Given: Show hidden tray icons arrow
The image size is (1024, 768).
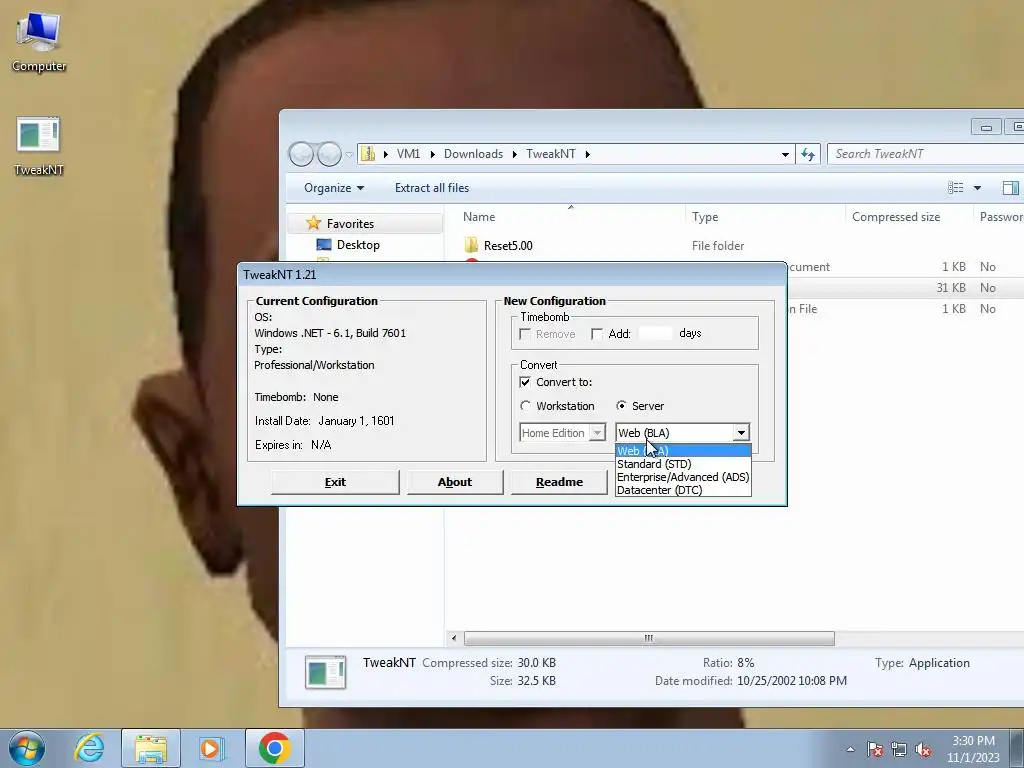Looking at the screenshot, I should pyautogui.click(x=850, y=749).
